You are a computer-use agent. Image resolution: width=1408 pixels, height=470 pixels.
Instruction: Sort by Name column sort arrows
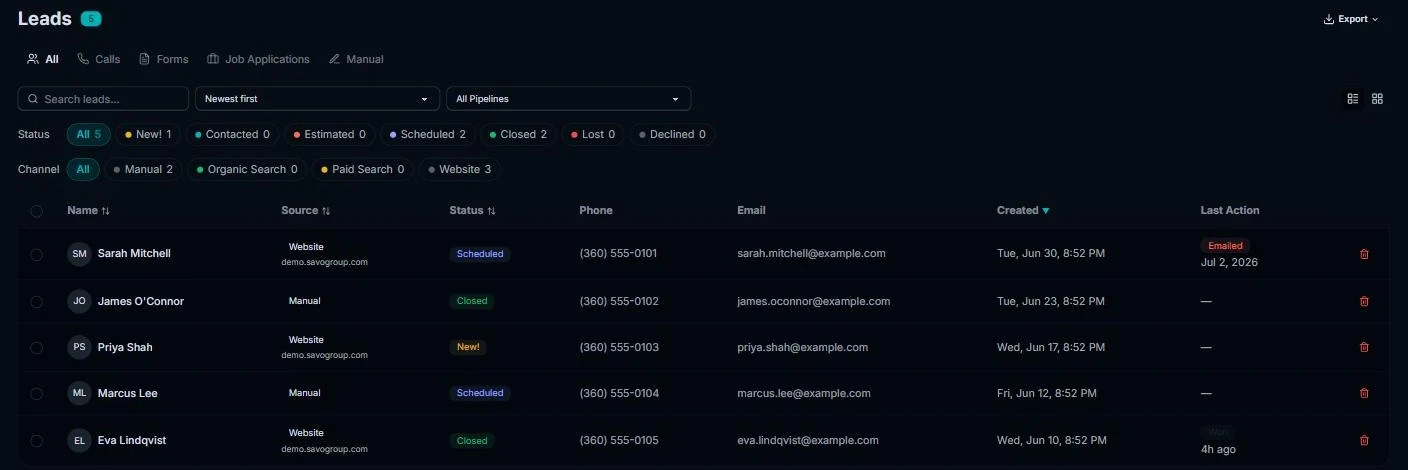[106, 211]
